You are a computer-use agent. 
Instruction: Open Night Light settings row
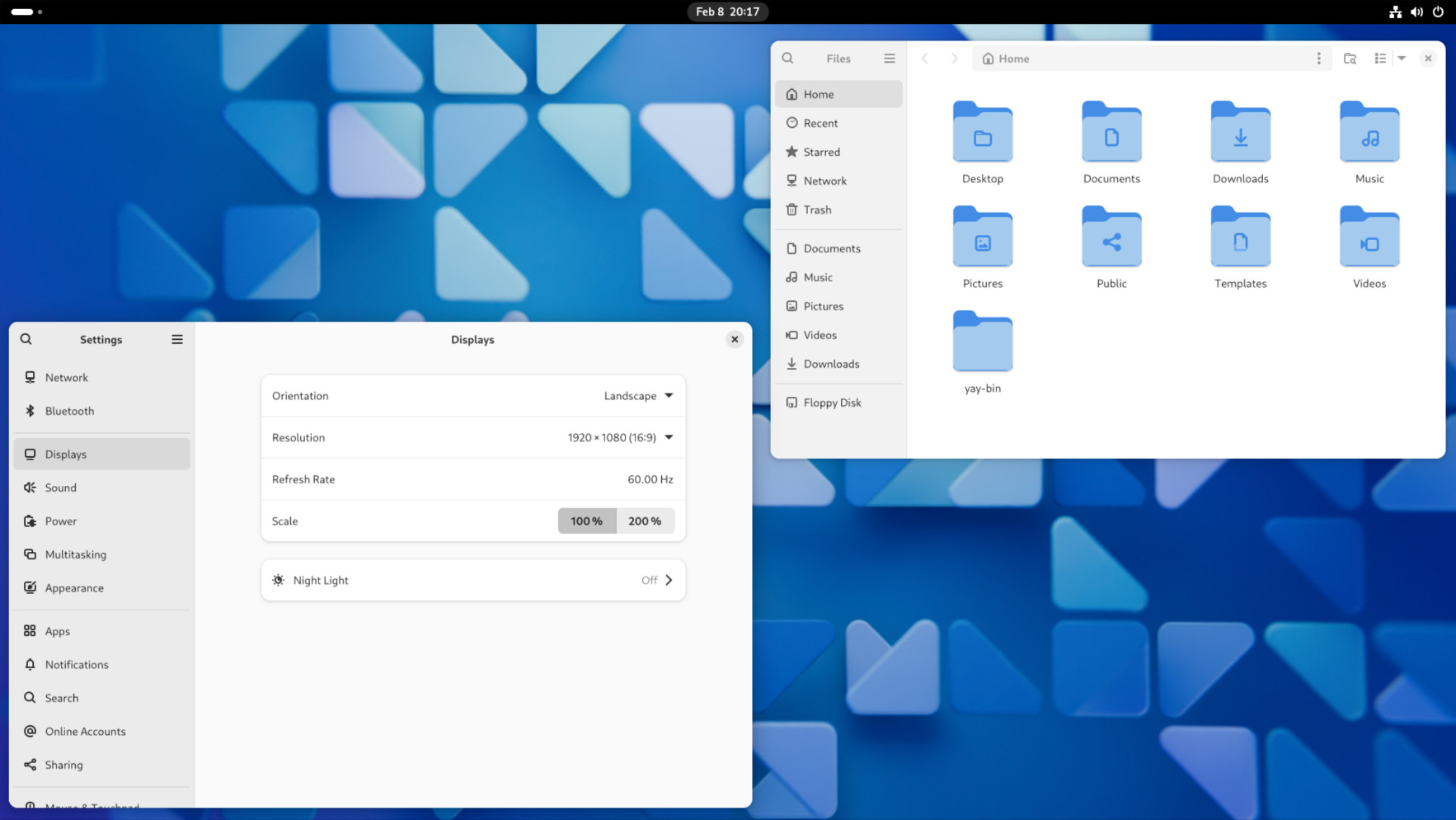[472, 580]
